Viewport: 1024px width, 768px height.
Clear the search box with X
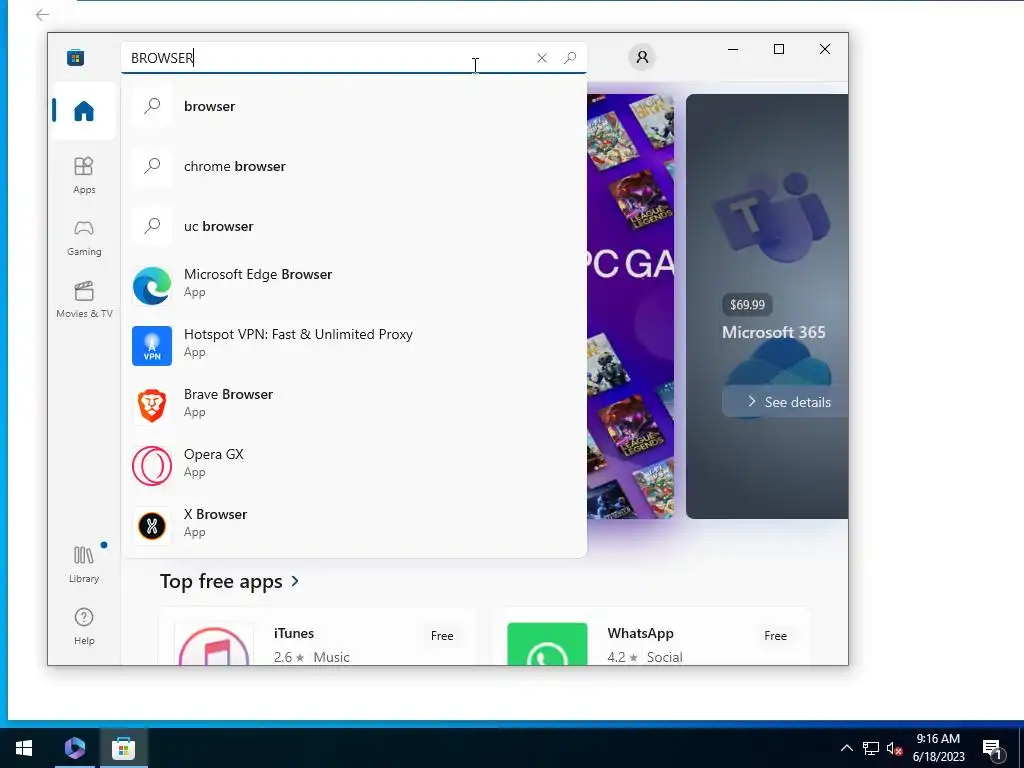(541, 58)
